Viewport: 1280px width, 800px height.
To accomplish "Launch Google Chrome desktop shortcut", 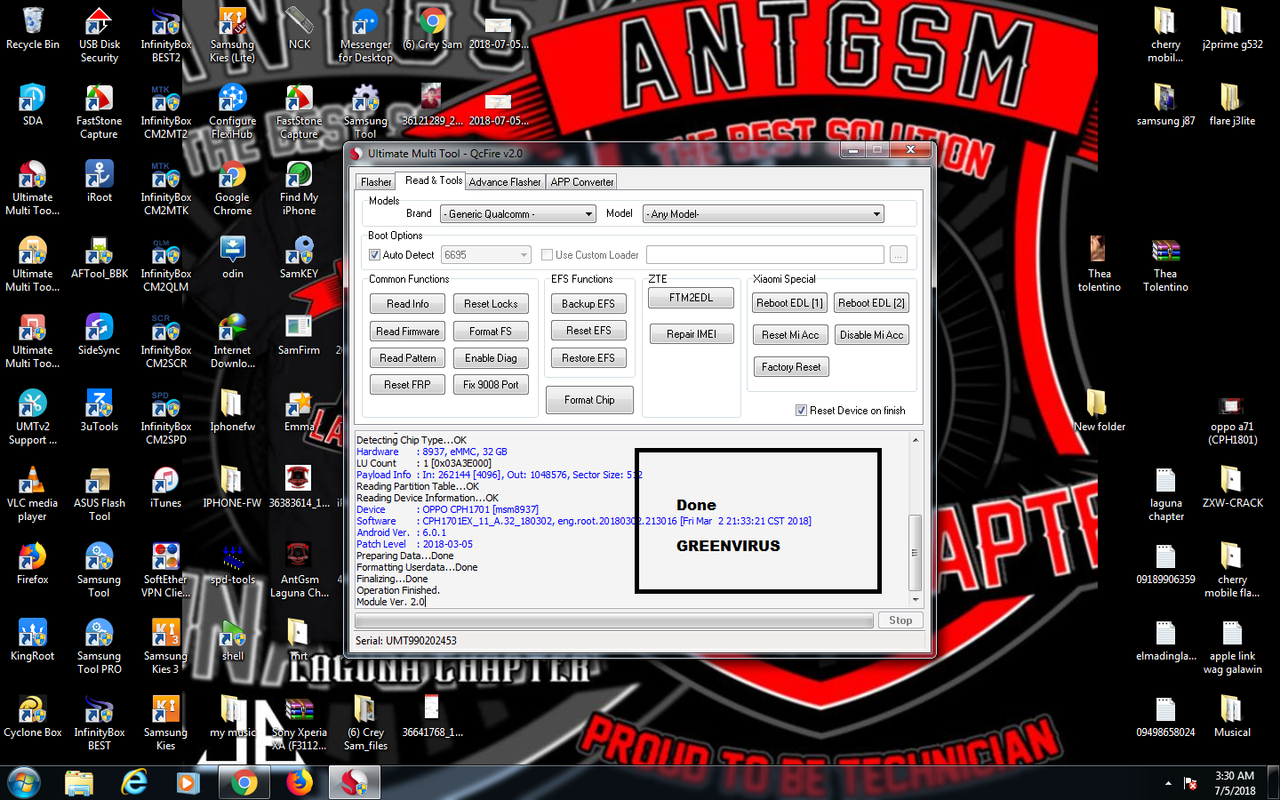I will [x=232, y=188].
